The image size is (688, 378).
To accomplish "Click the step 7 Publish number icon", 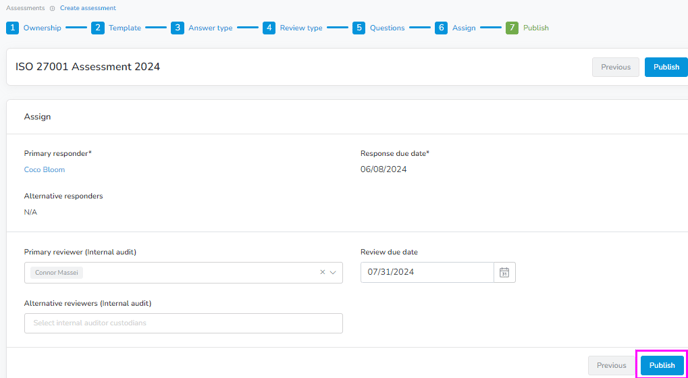I will 512,28.
